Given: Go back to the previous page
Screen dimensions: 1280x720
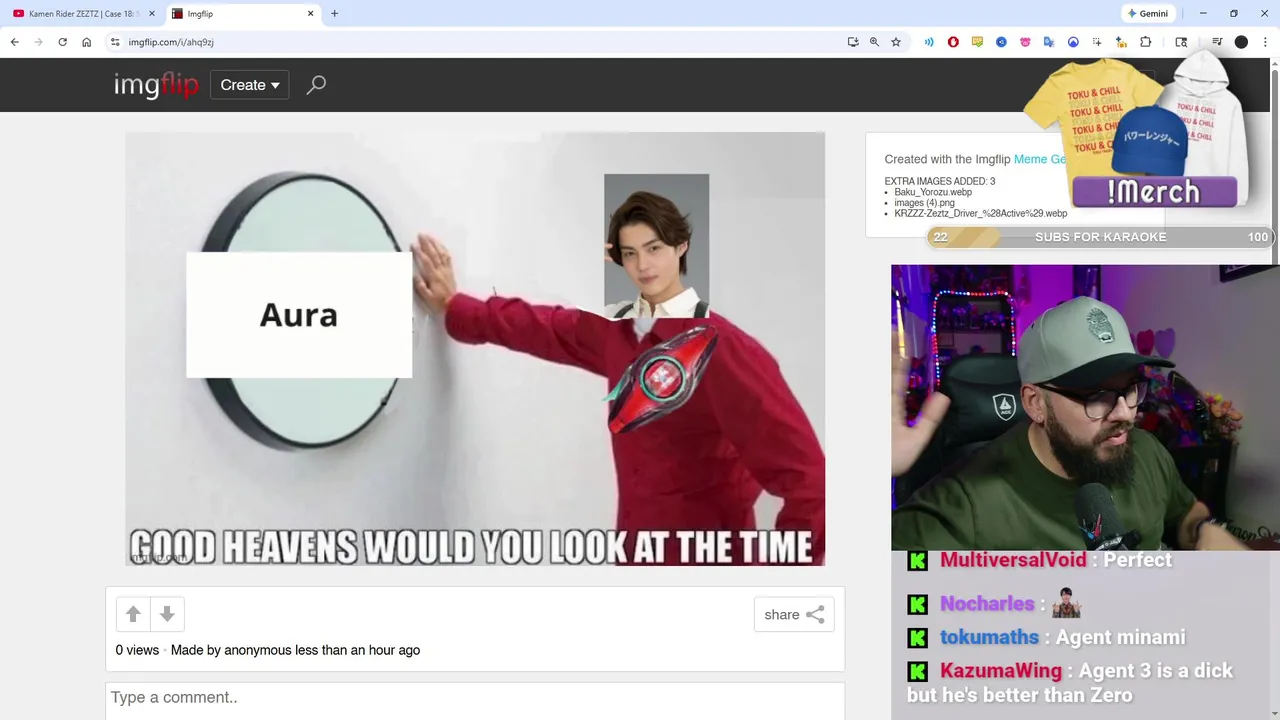Looking at the screenshot, I should [15, 42].
